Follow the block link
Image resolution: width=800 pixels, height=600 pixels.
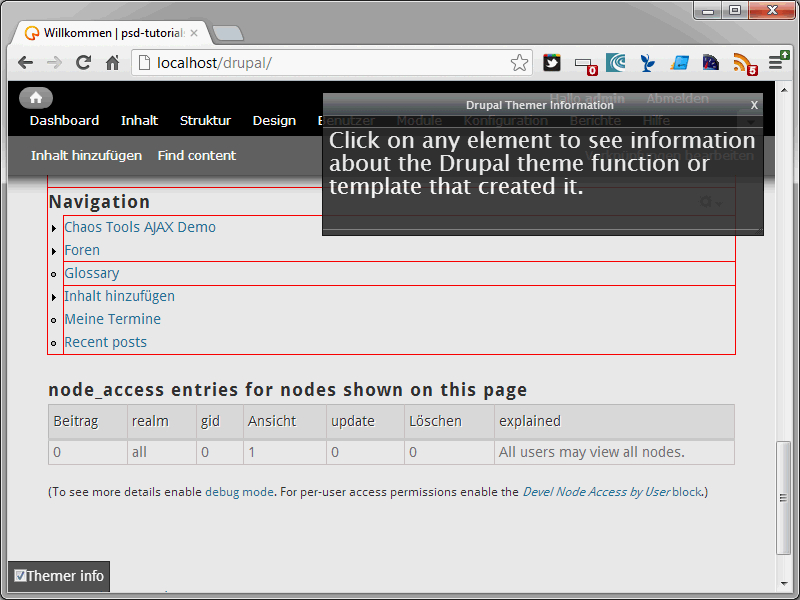(x=687, y=492)
